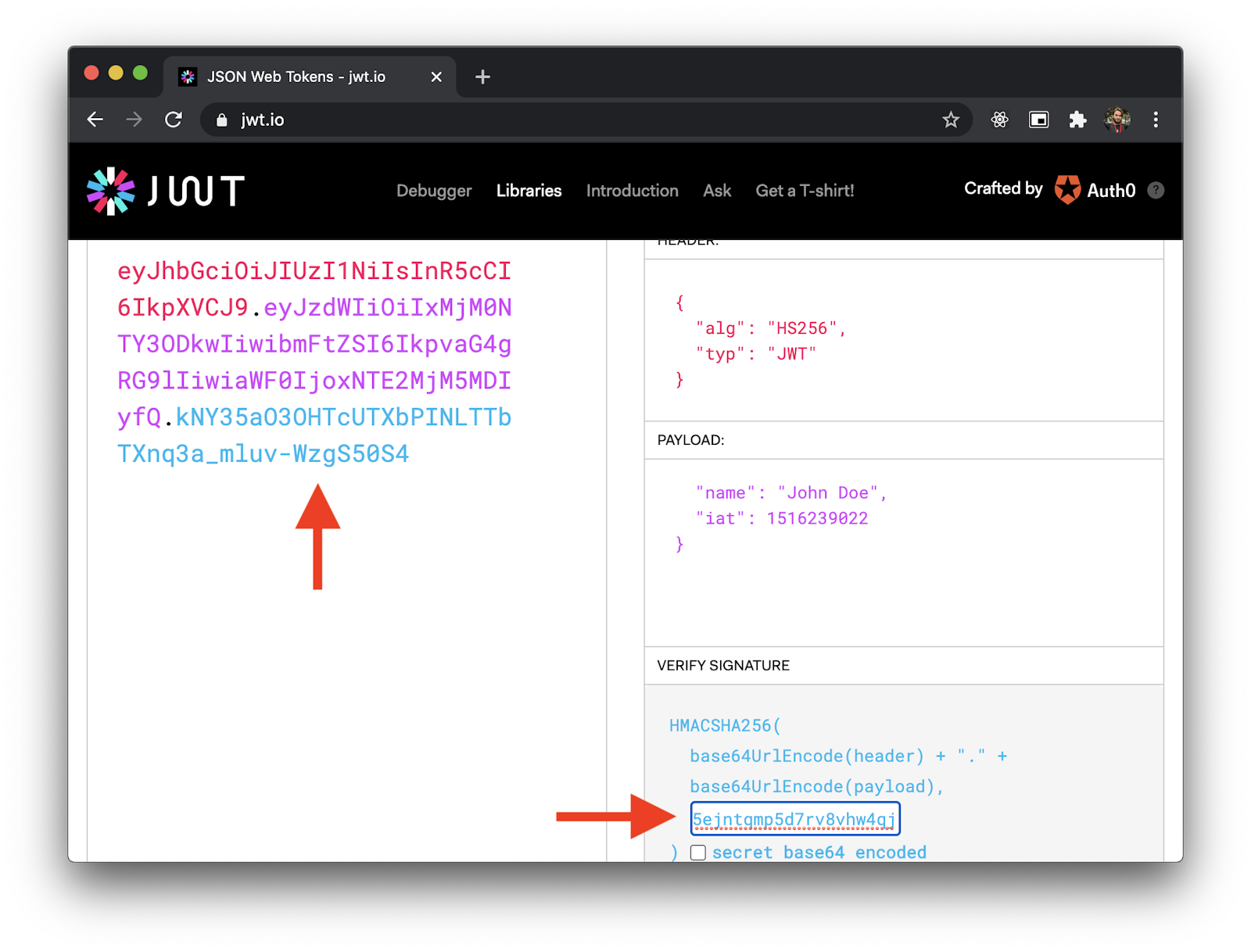Image resolution: width=1251 pixels, height=952 pixels.
Task: Reload the jwt.io page
Action: (x=174, y=120)
